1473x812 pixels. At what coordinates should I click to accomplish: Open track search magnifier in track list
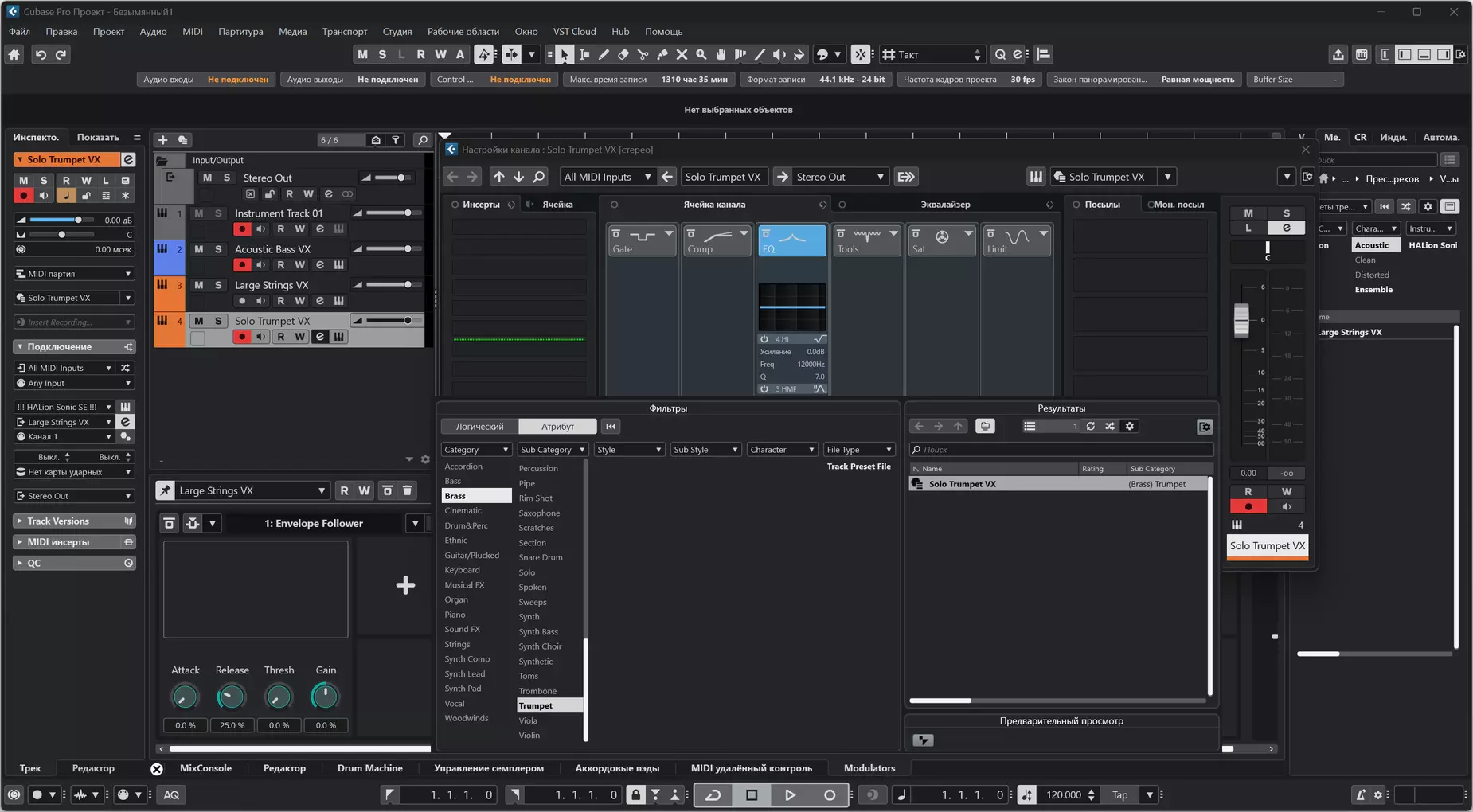(x=423, y=140)
